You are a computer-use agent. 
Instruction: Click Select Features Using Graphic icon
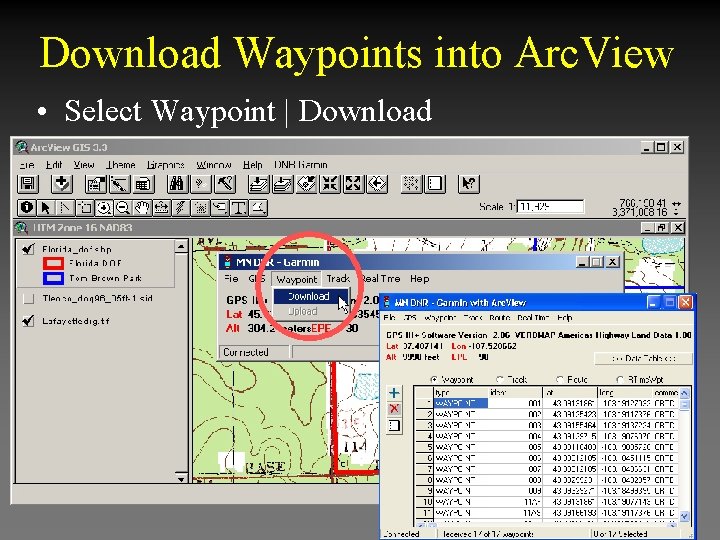click(x=411, y=184)
